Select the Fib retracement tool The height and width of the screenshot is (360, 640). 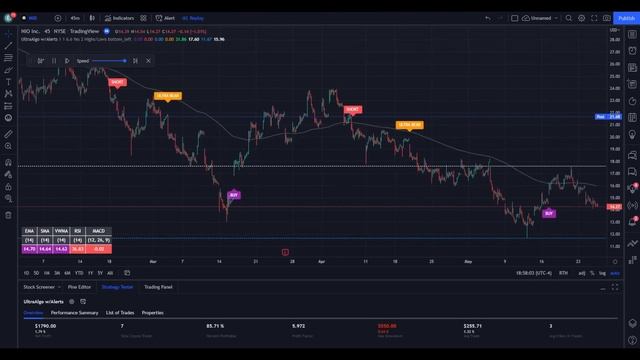click(x=8, y=58)
